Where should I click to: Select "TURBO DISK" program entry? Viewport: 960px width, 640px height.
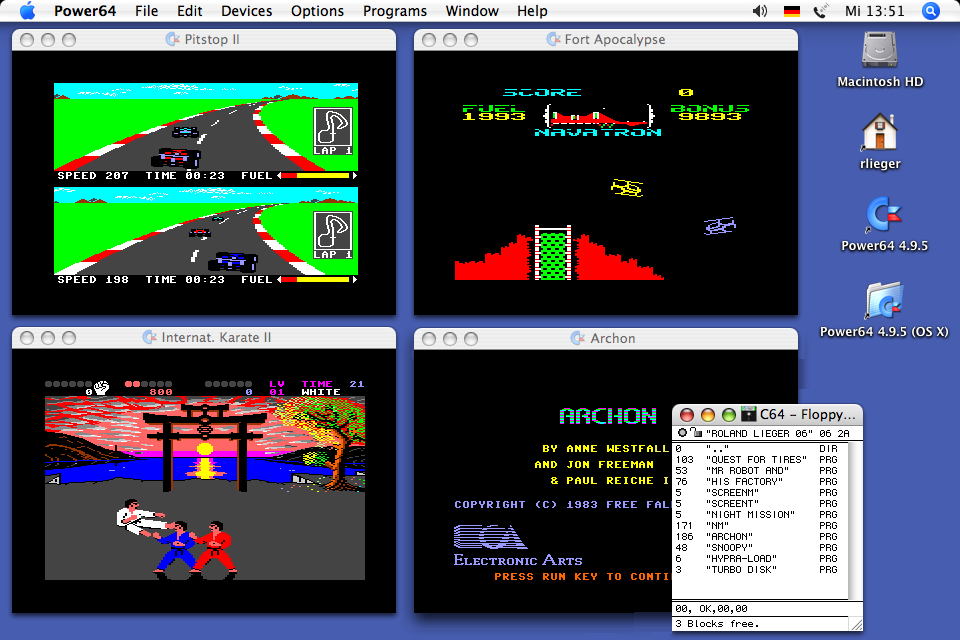[759, 570]
